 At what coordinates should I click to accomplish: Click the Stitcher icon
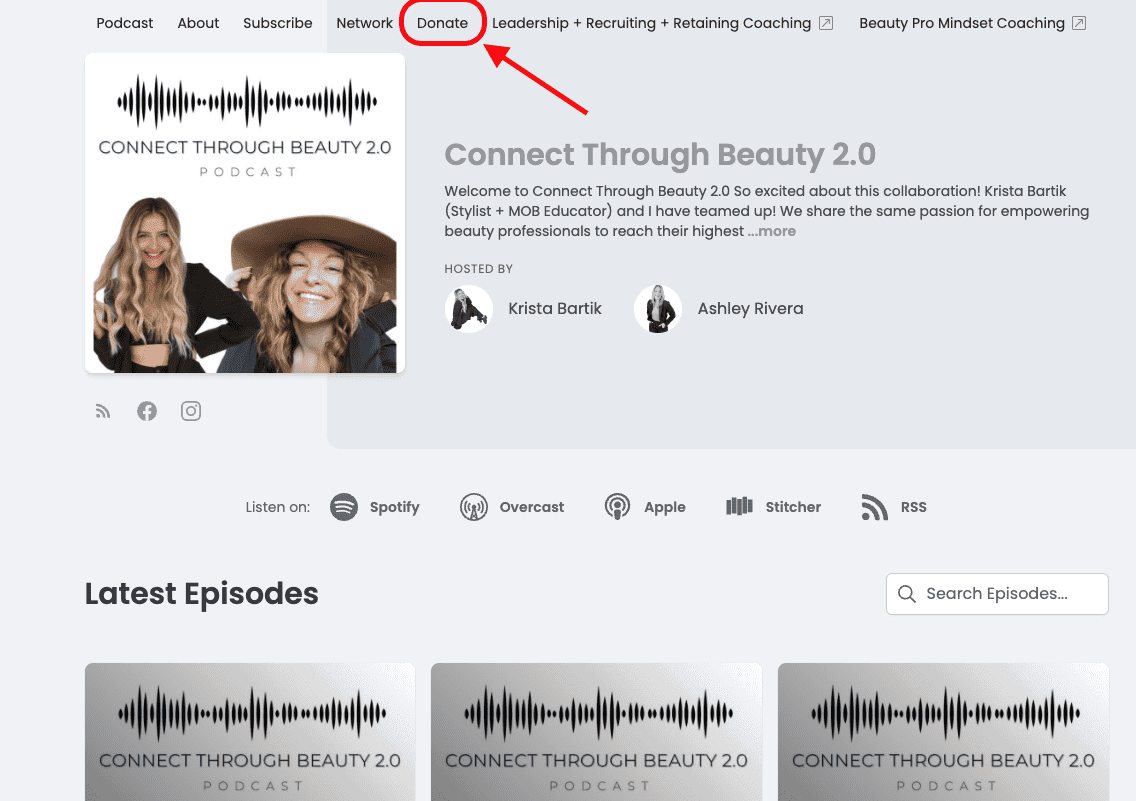[x=740, y=506]
